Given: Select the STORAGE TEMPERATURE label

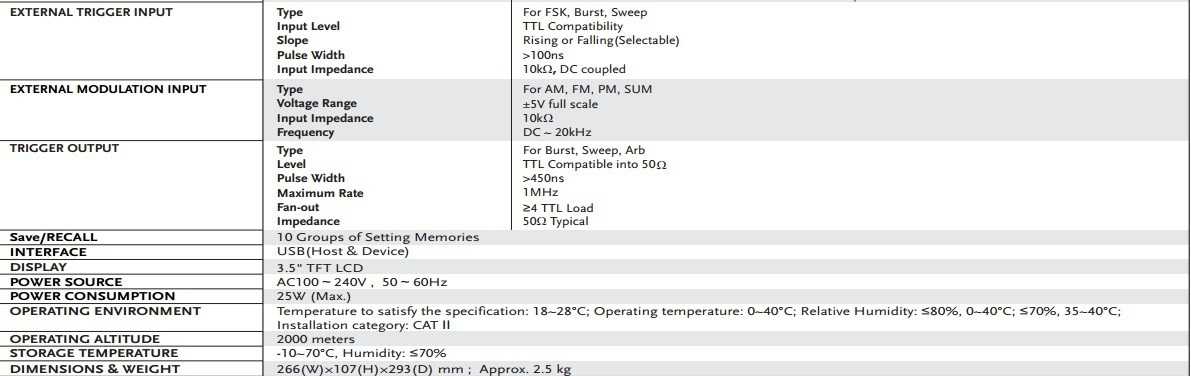Looking at the screenshot, I should (93, 353).
